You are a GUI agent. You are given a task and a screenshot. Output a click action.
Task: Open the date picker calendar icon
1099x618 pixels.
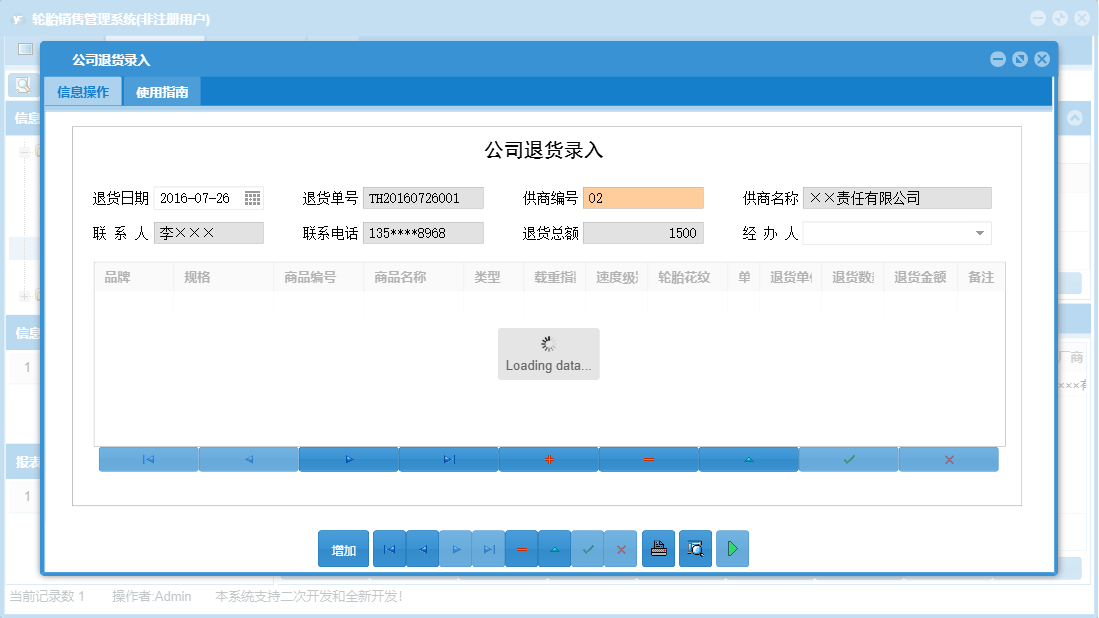[x=253, y=197]
